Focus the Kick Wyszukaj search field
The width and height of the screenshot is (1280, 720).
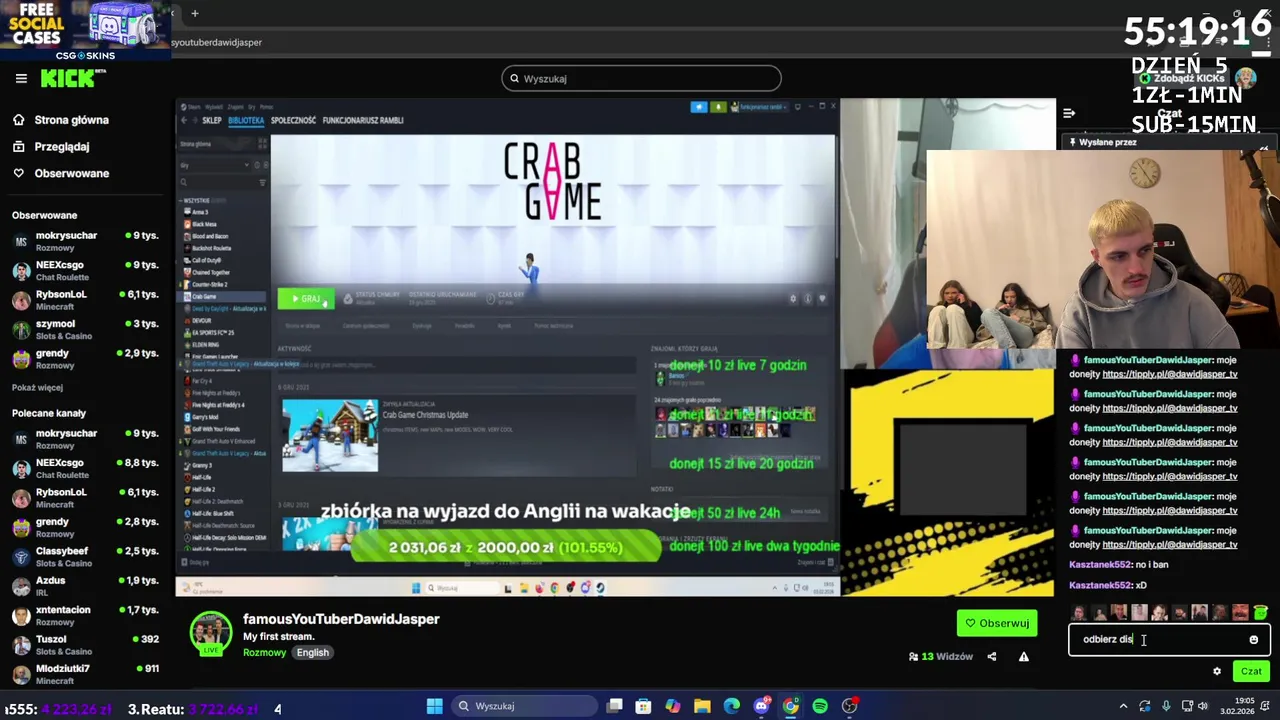[x=641, y=78]
